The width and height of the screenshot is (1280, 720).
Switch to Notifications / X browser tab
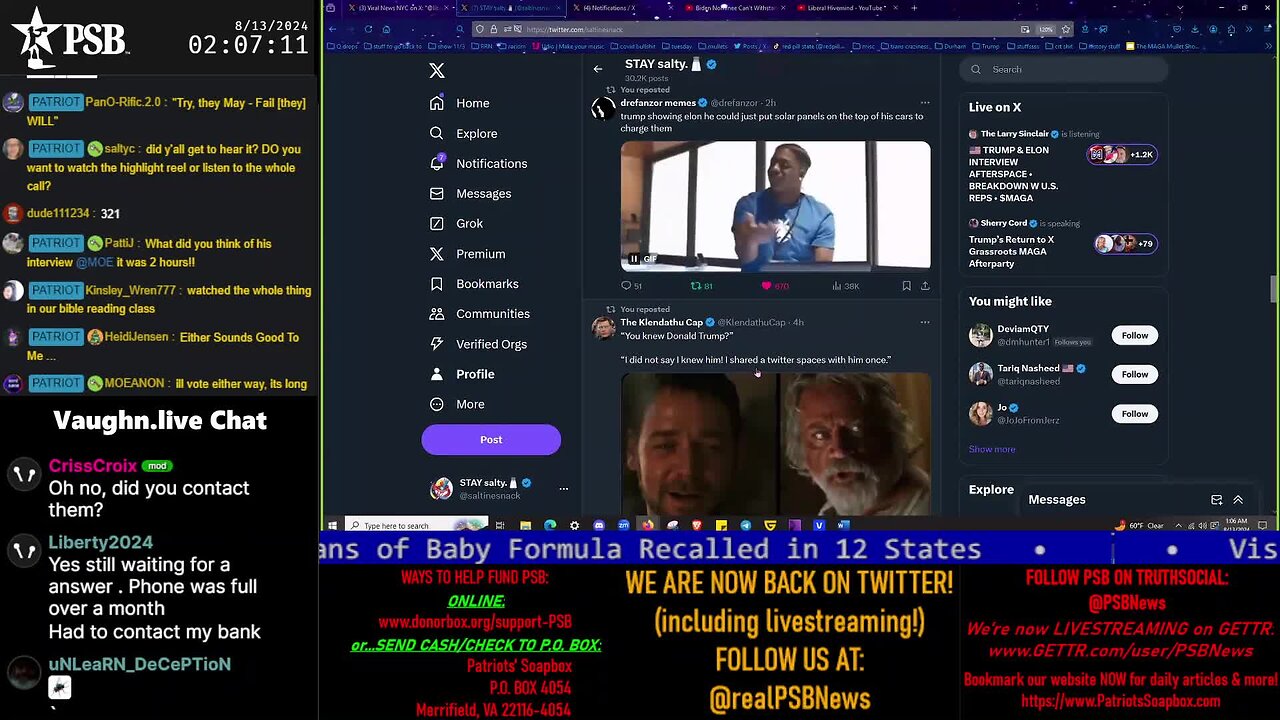coord(625,8)
